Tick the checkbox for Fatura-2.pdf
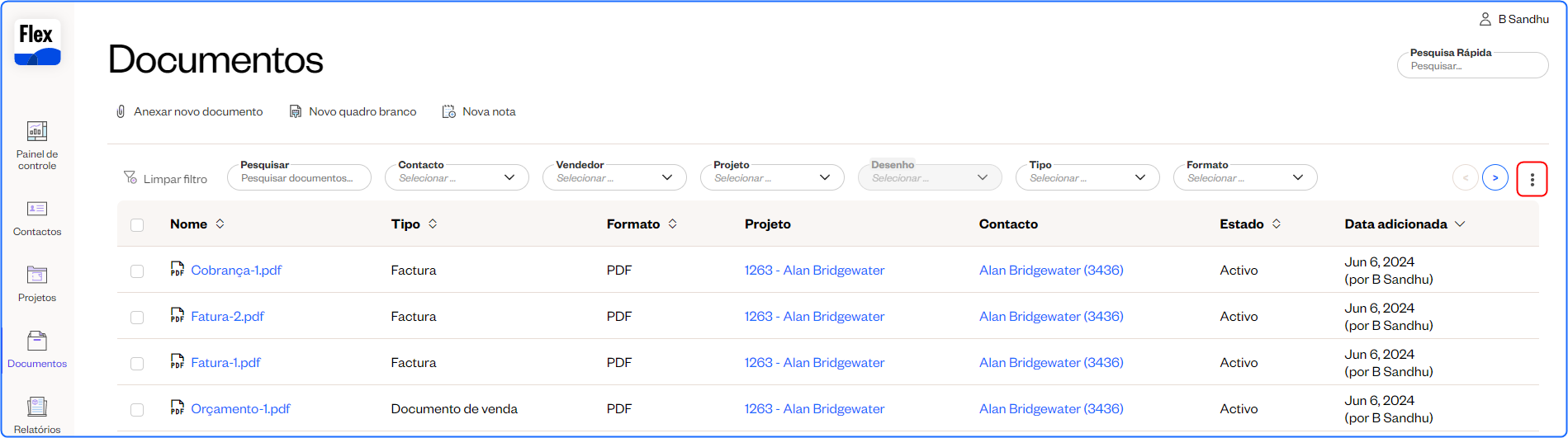This screenshot has width=1568, height=438. (x=137, y=318)
